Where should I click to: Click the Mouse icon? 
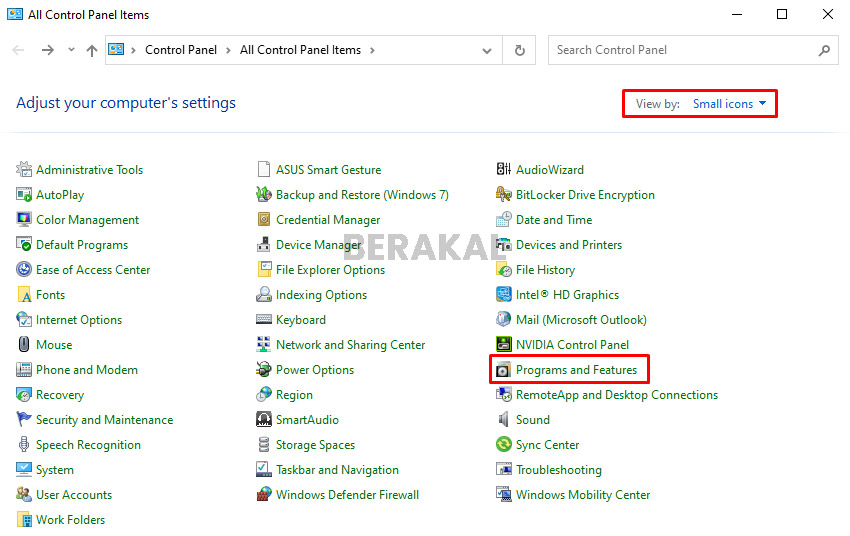coord(24,344)
